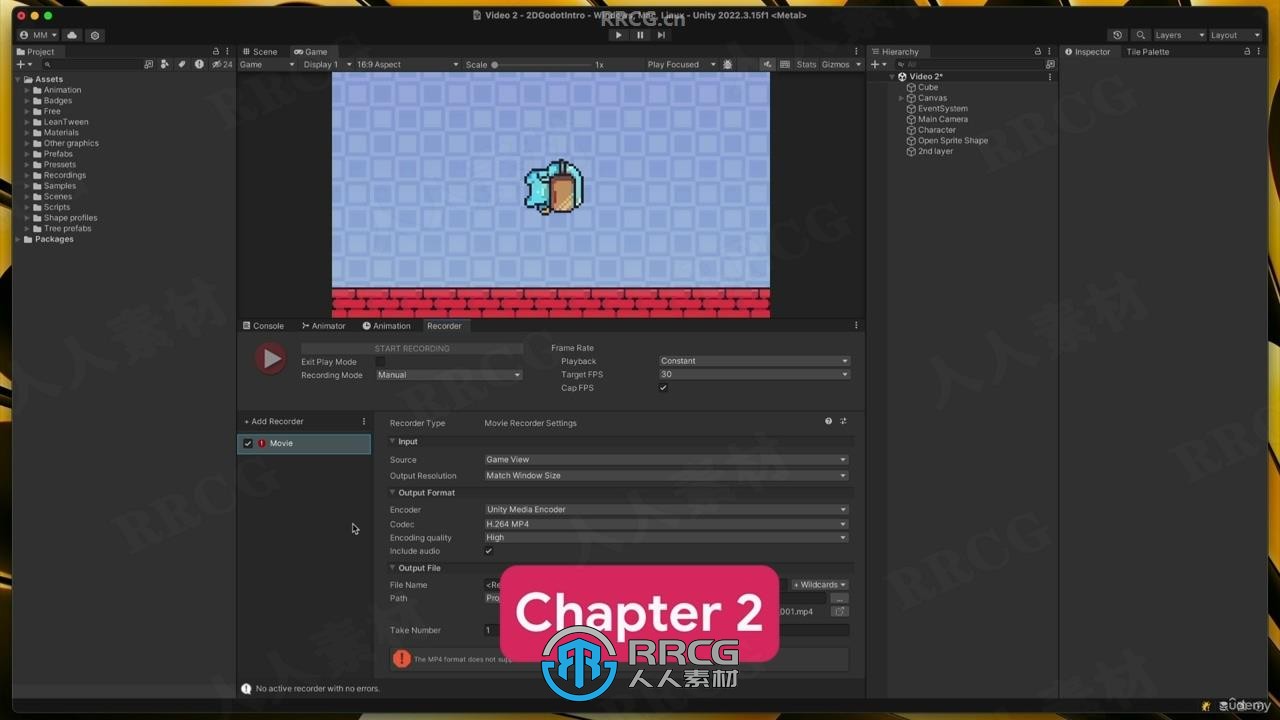Screen dimensions: 1280x720
Task: Toggle the Stats overlay in Game view
Action: [806, 64]
